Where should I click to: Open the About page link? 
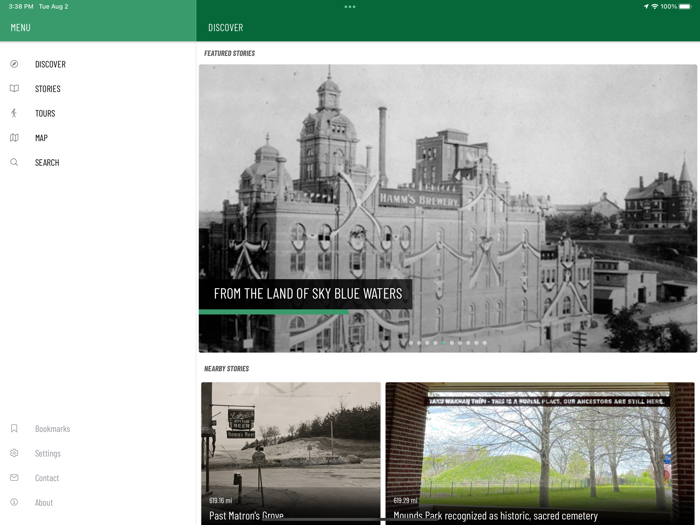click(44, 503)
